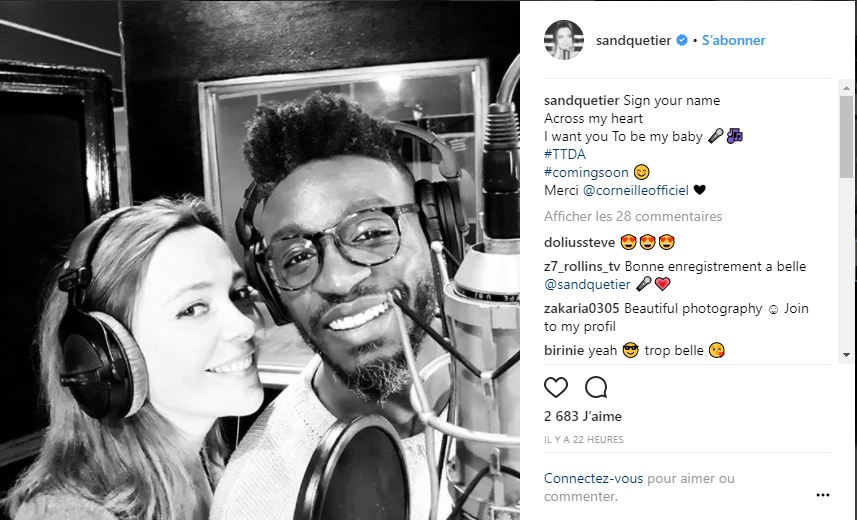
Task: Click the @sandquetier mention in the comment
Action: [x=587, y=284]
